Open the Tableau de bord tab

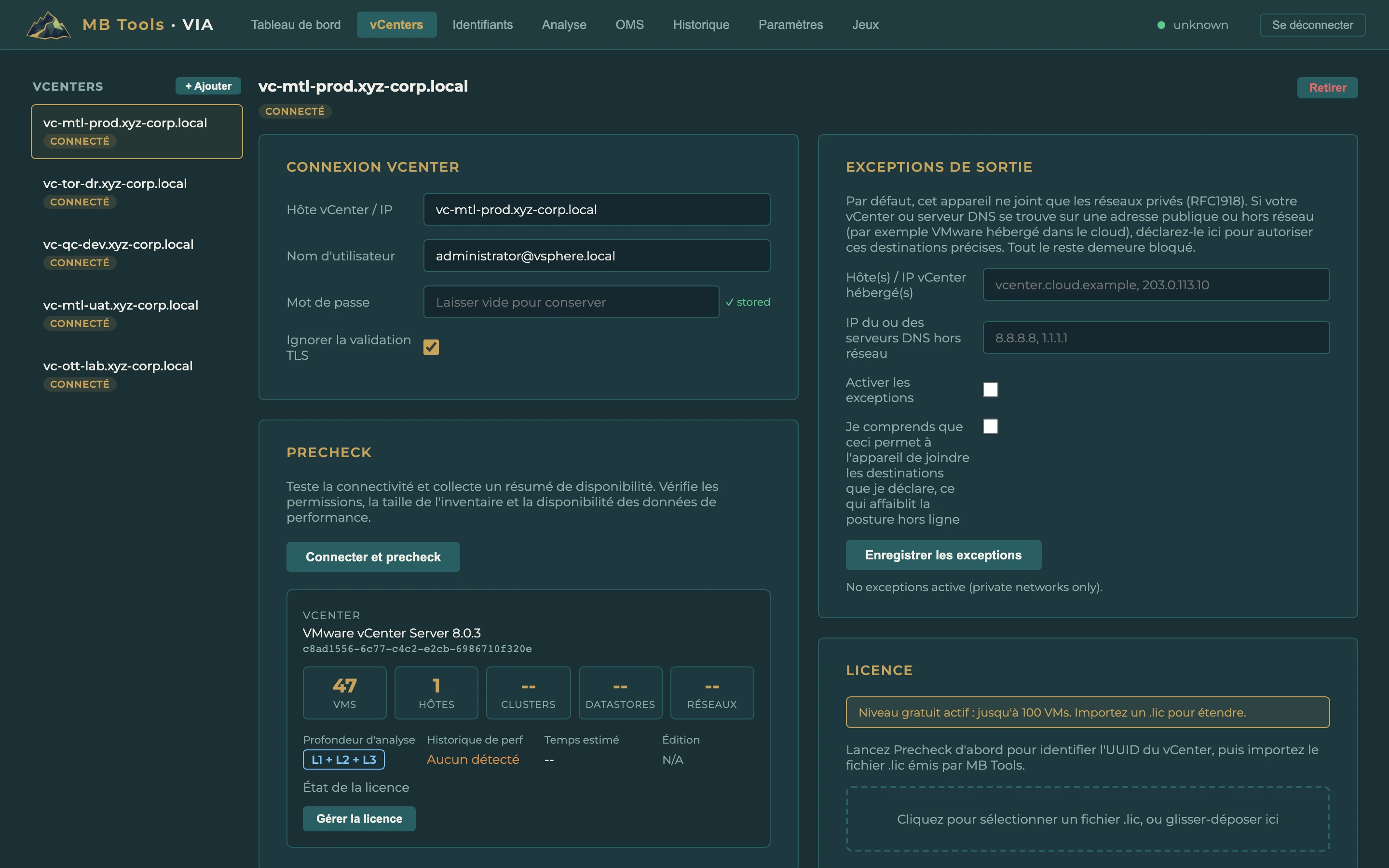tap(296, 25)
